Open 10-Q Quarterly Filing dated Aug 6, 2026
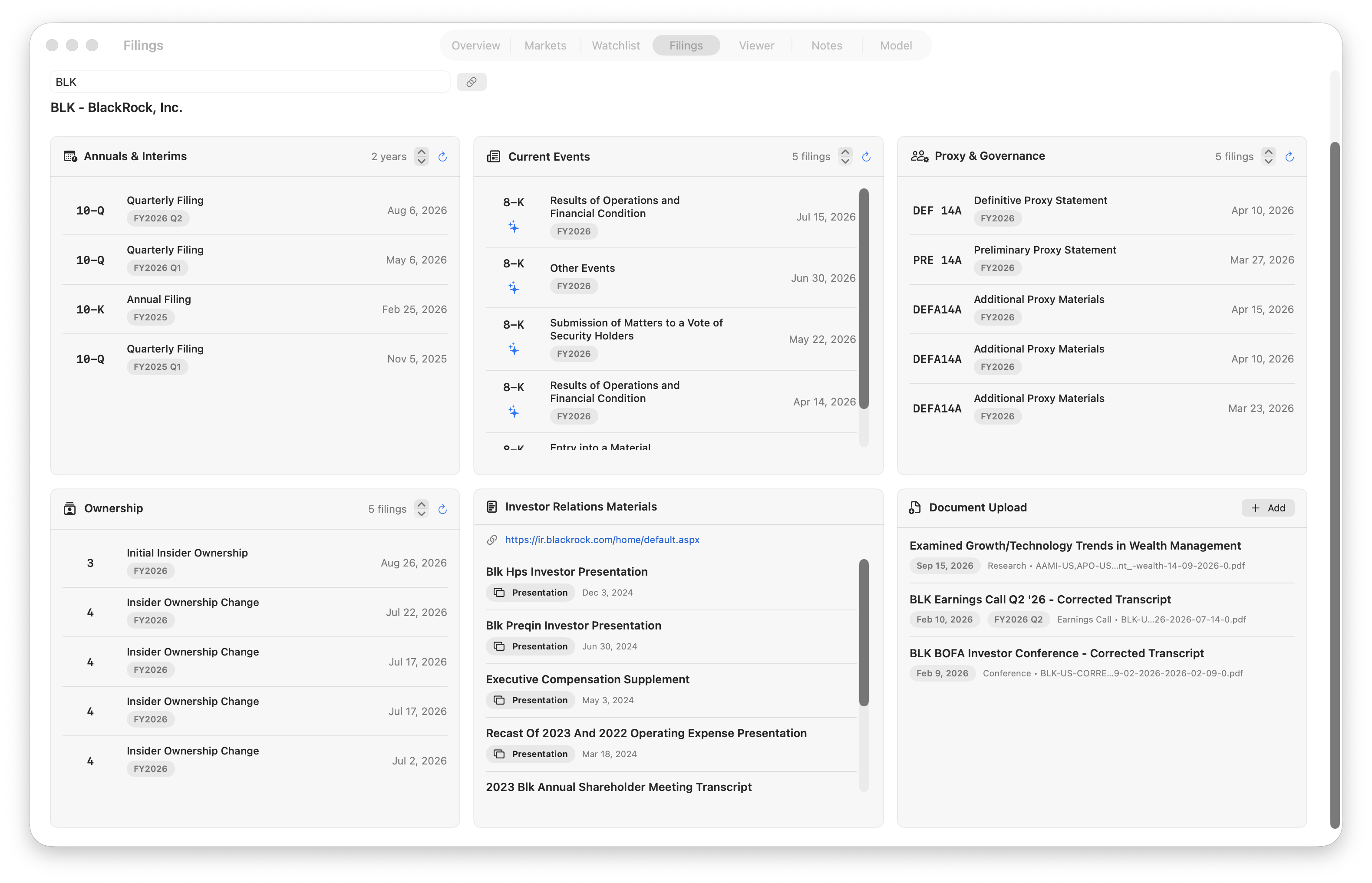 [x=255, y=210]
